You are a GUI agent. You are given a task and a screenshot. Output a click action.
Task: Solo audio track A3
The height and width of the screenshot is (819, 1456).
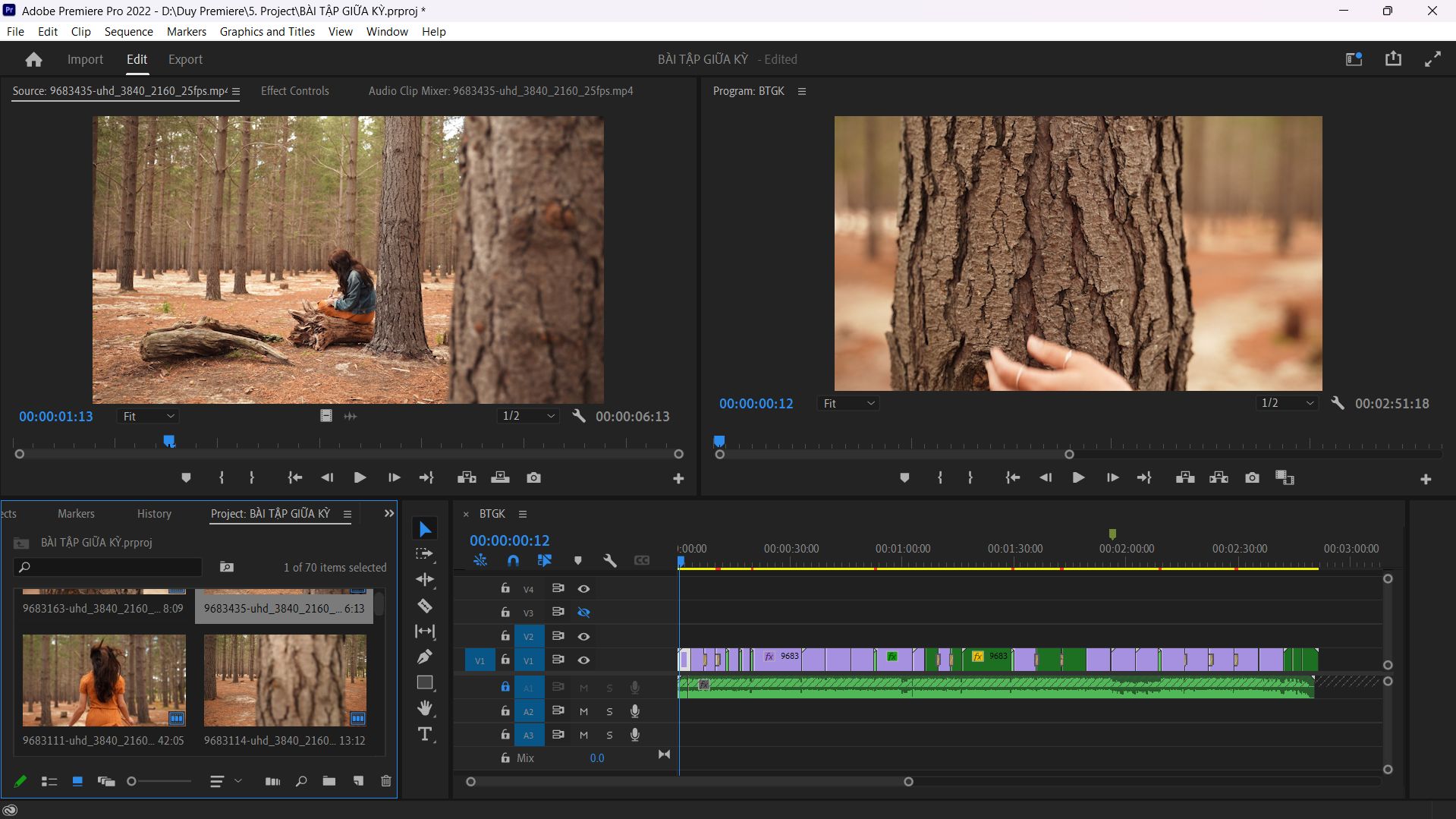pos(609,736)
